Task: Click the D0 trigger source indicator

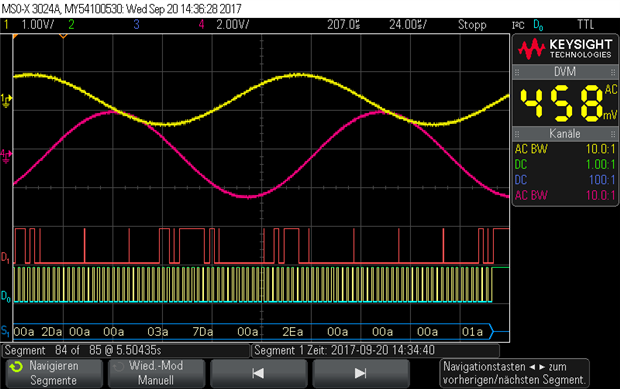Action: point(538,25)
